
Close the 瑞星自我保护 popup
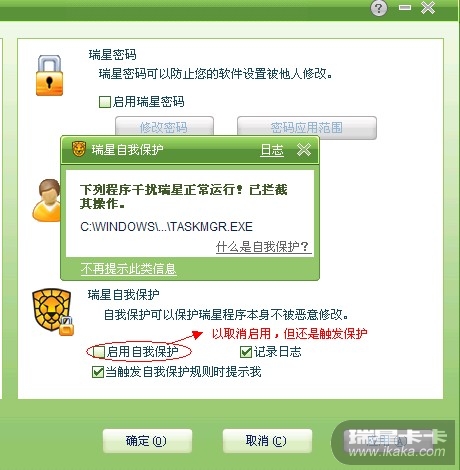pos(304,150)
